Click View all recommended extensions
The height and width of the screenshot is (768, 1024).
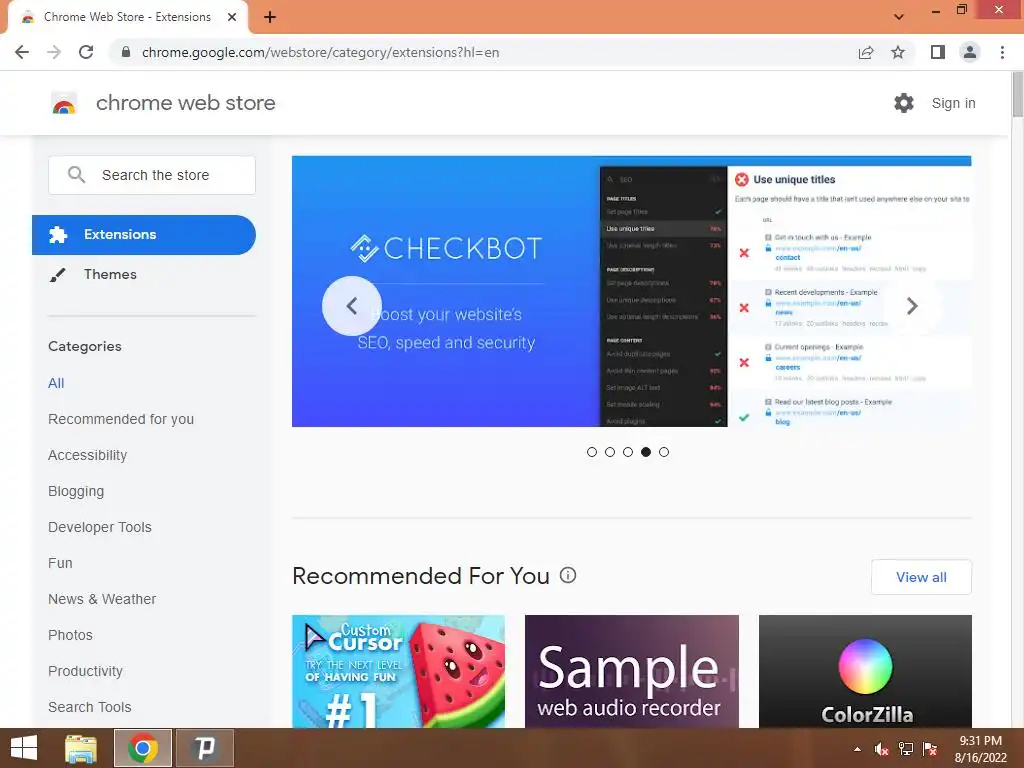click(921, 577)
